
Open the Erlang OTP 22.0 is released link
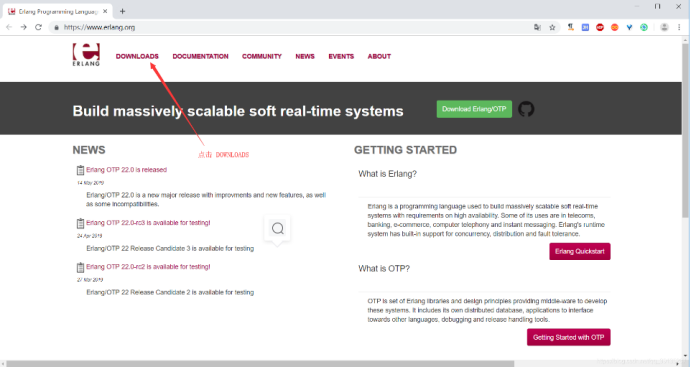[x=127, y=170]
